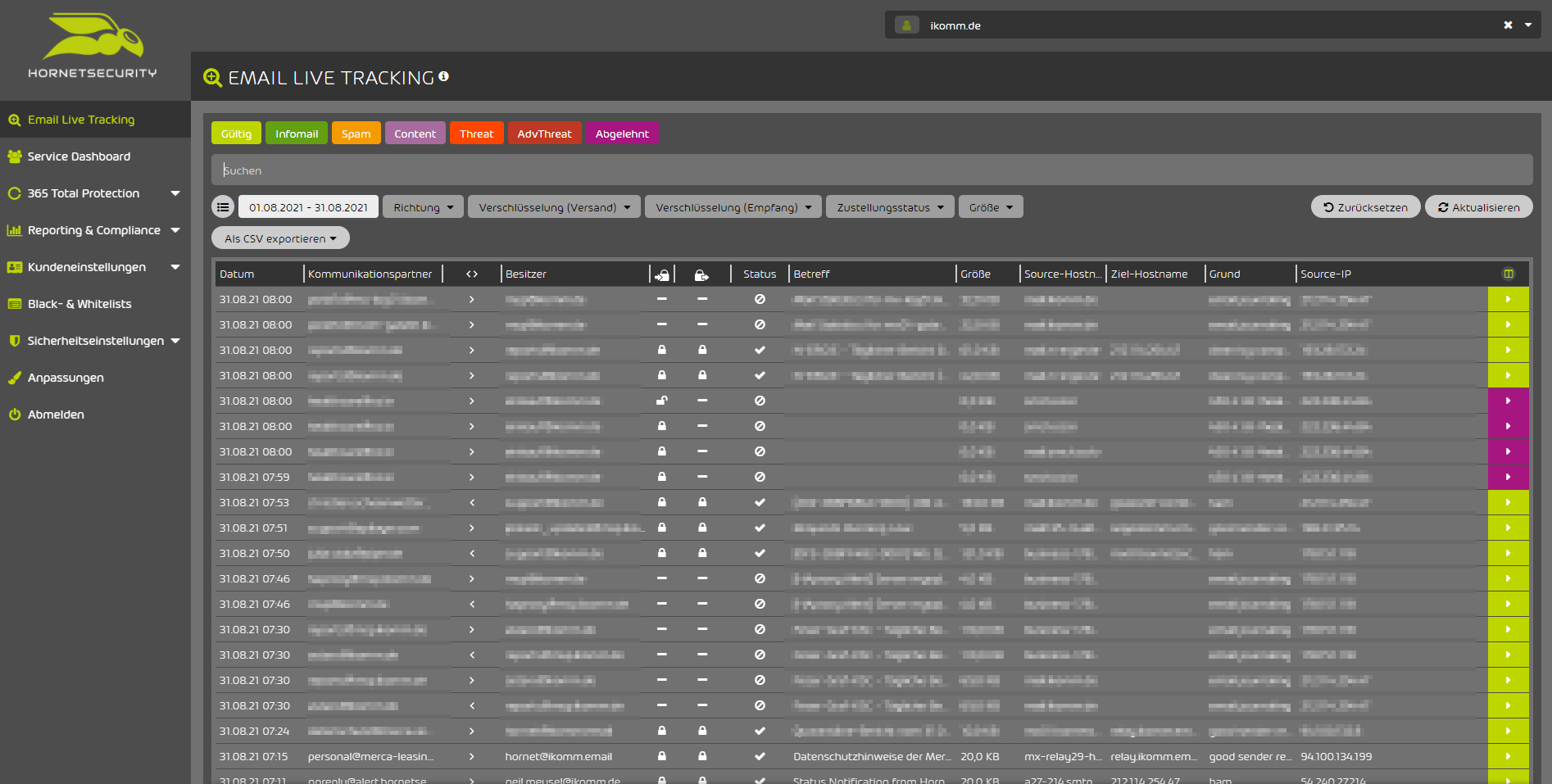1552x784 pixels.
Task: Toggle the Spam filter tag
Action: [356, 134]
